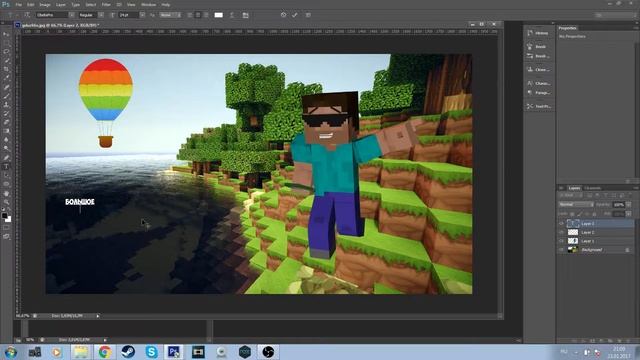Select the Properties panel tab

click(x=567, y=28)
